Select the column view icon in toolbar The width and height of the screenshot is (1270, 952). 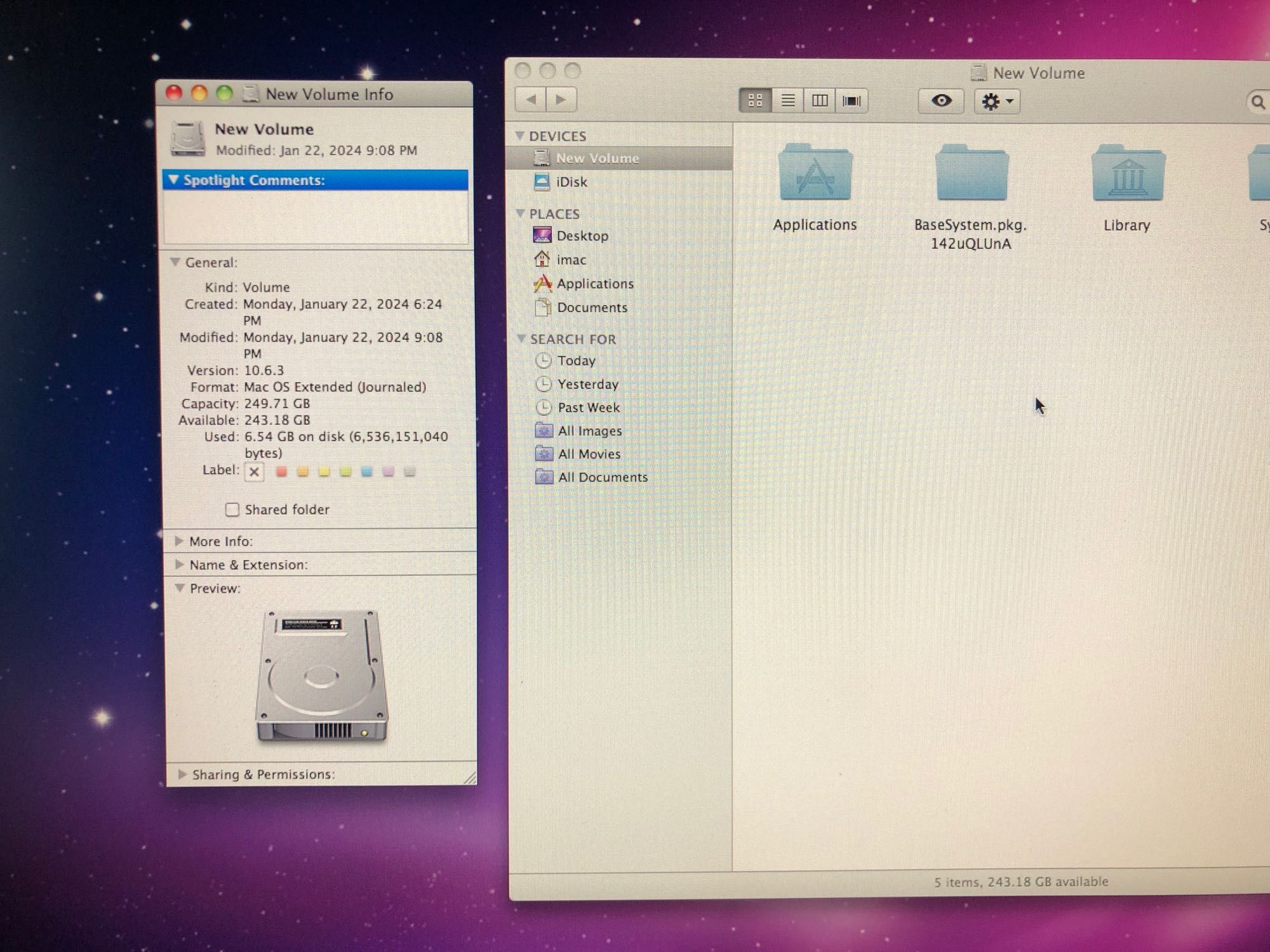(821, 100)
